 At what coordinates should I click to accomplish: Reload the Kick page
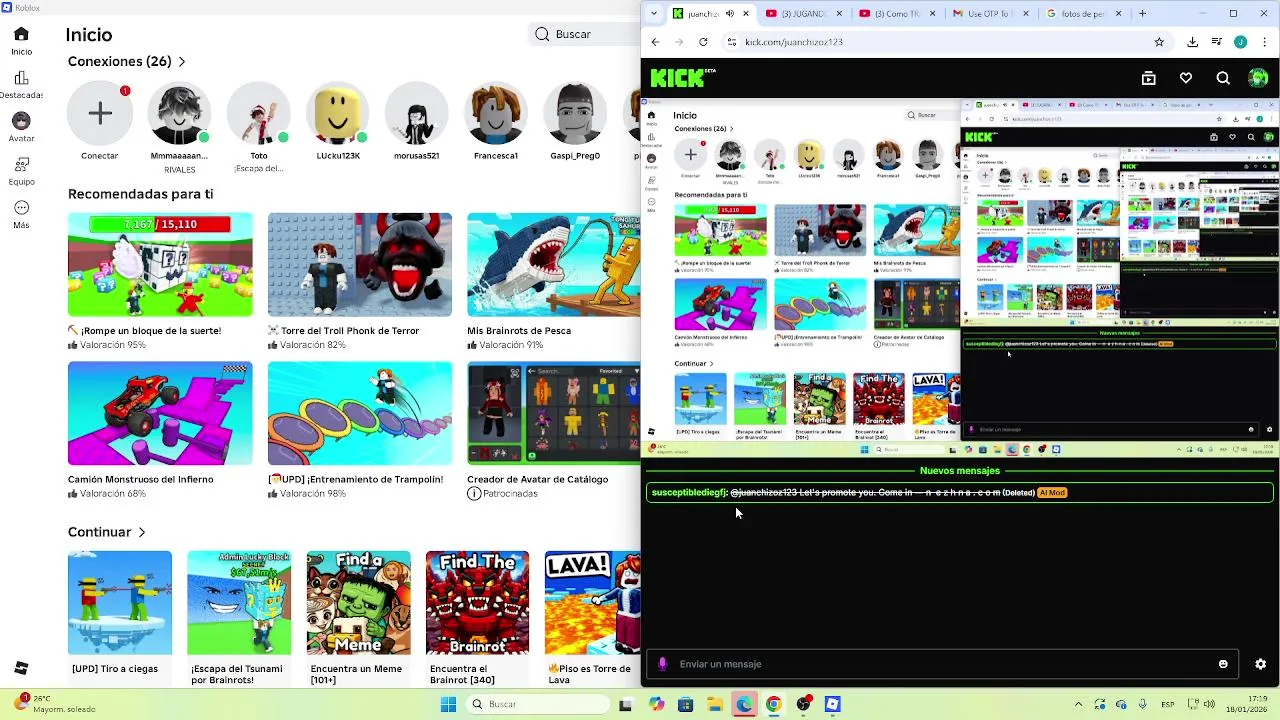coord(703,42)
